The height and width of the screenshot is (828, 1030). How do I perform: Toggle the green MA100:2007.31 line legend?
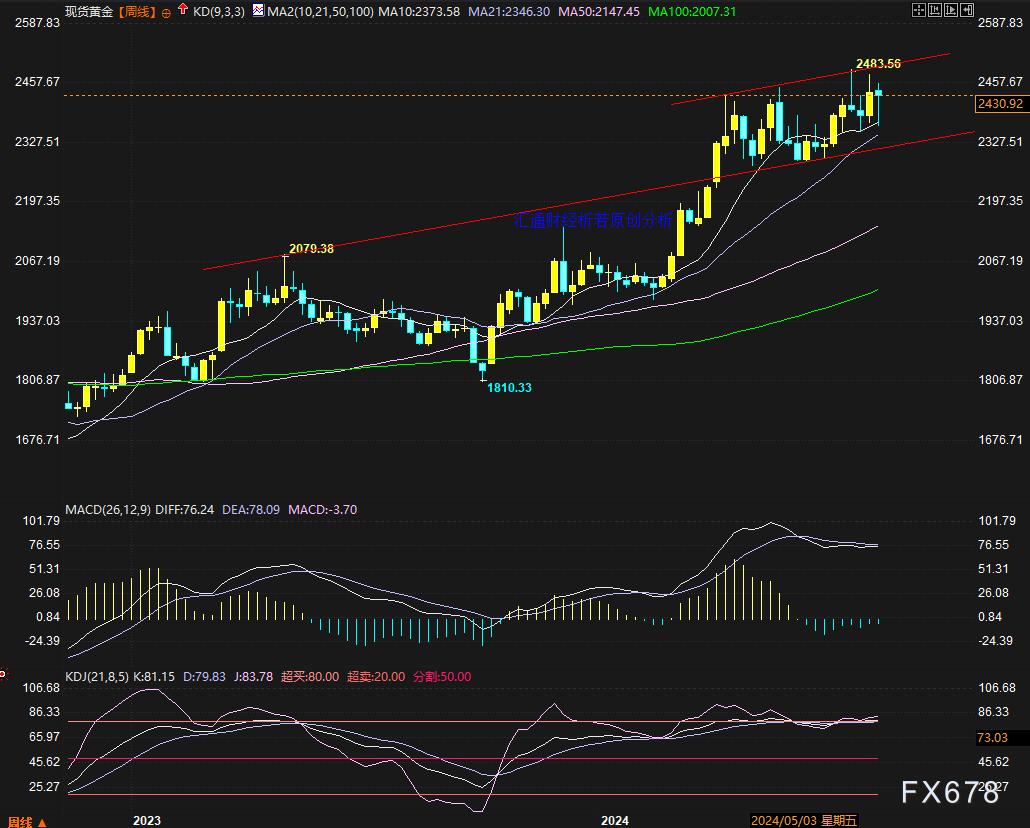[692, 10]
